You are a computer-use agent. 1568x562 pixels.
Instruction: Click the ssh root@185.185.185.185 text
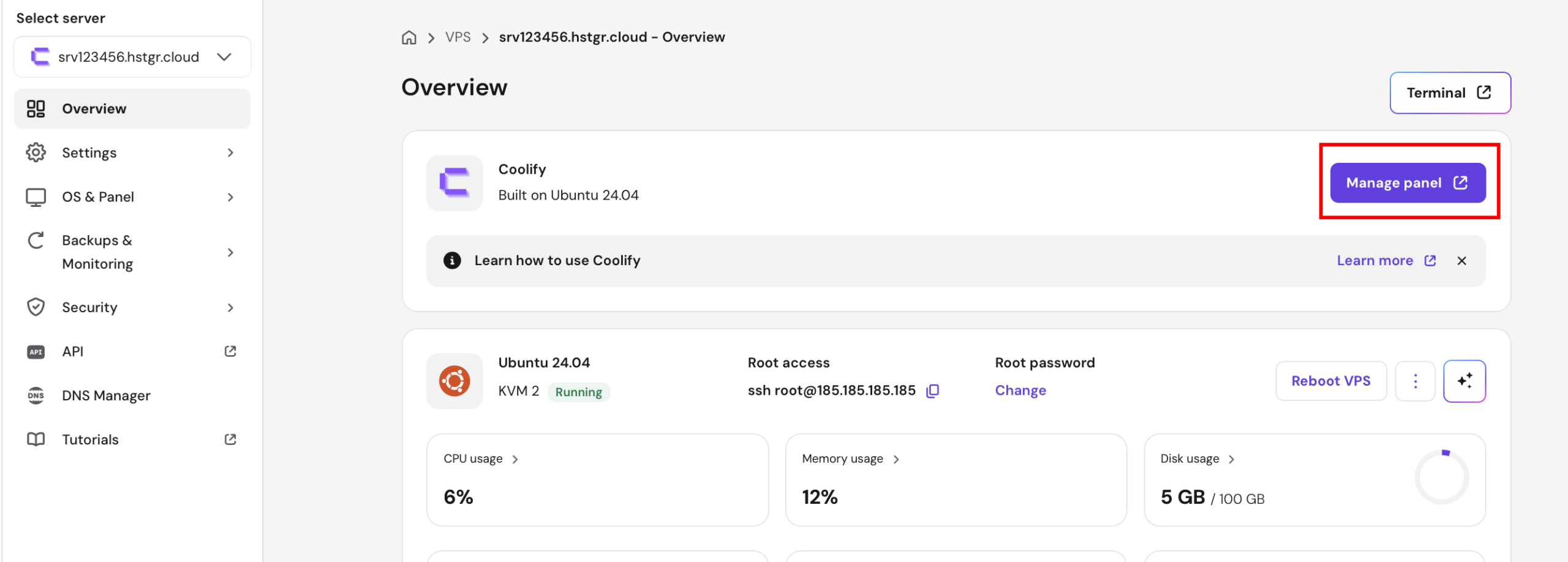(832, 391)
